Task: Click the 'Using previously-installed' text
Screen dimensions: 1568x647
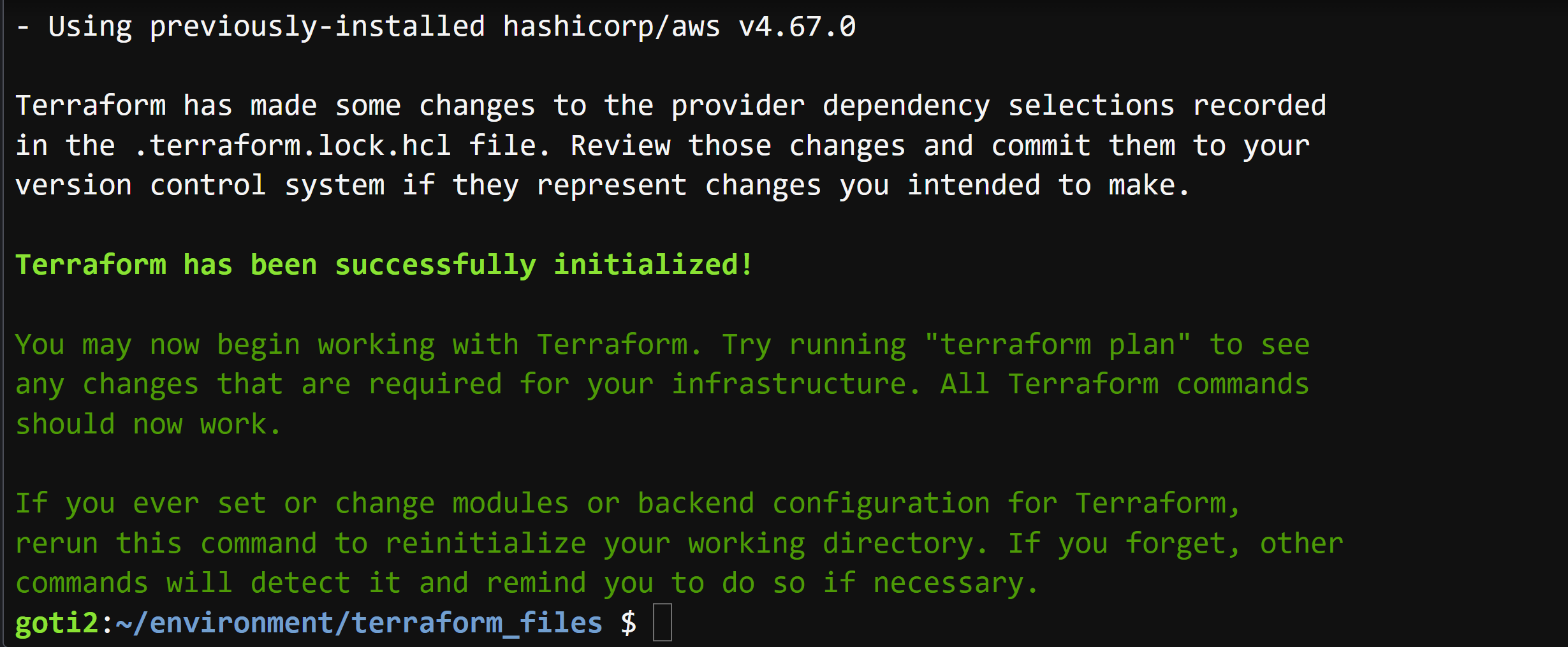Action: pyautogui.click(x=267, y=27)
